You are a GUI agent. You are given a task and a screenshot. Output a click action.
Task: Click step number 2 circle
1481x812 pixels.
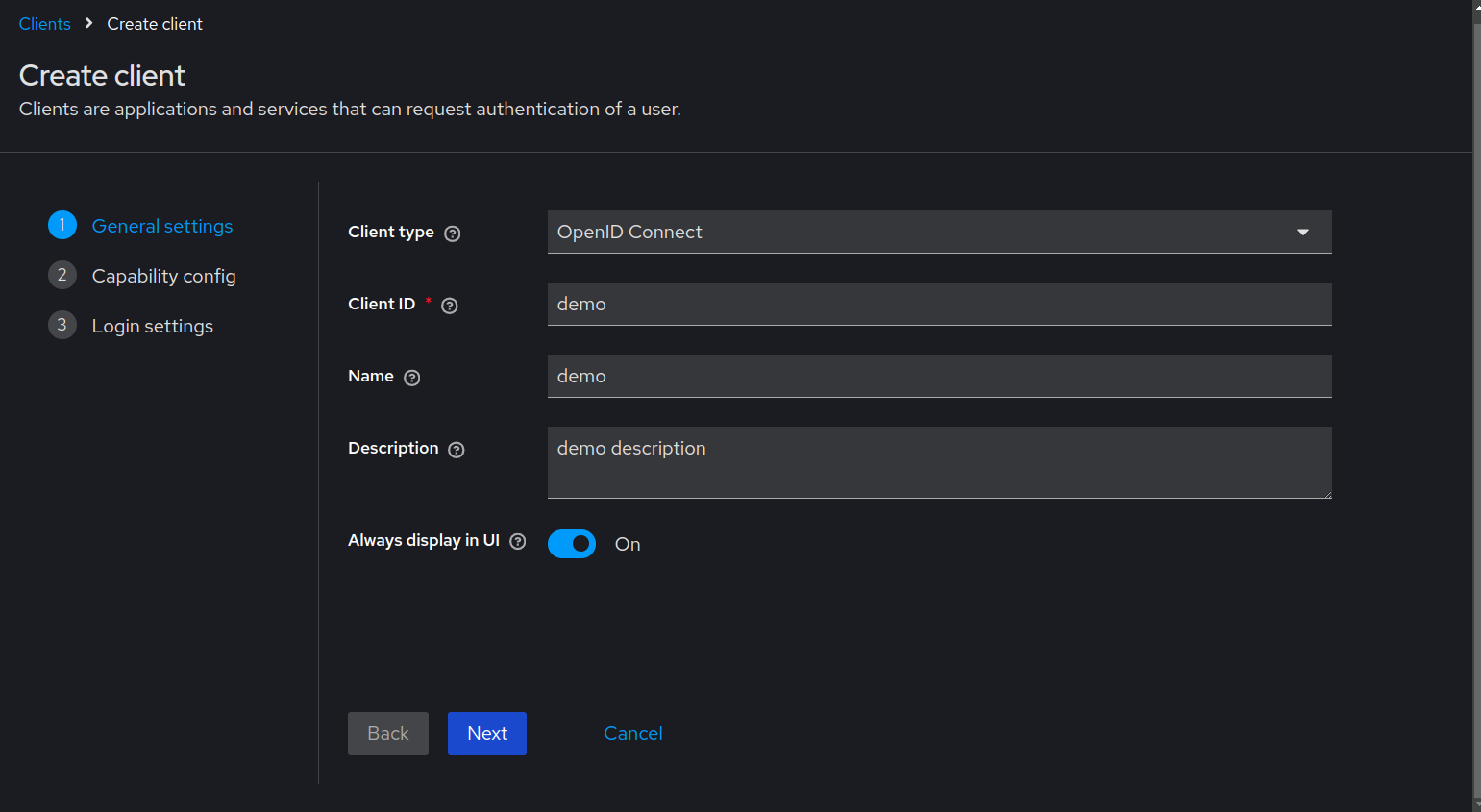click(x=62, y=275)
